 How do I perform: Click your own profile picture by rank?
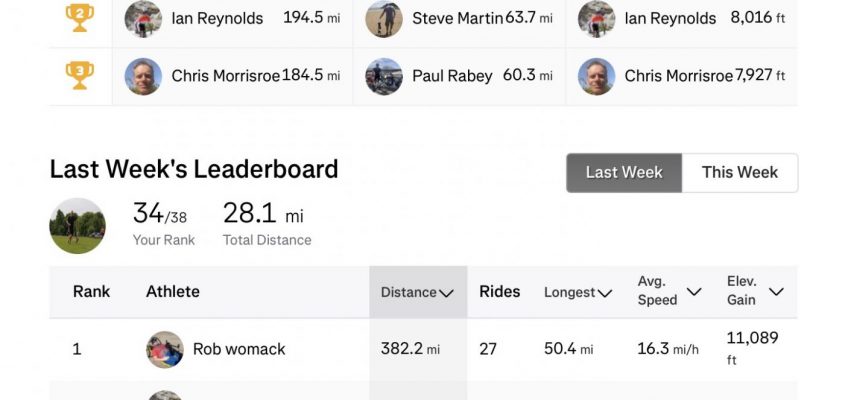click(x=78, y=226)
